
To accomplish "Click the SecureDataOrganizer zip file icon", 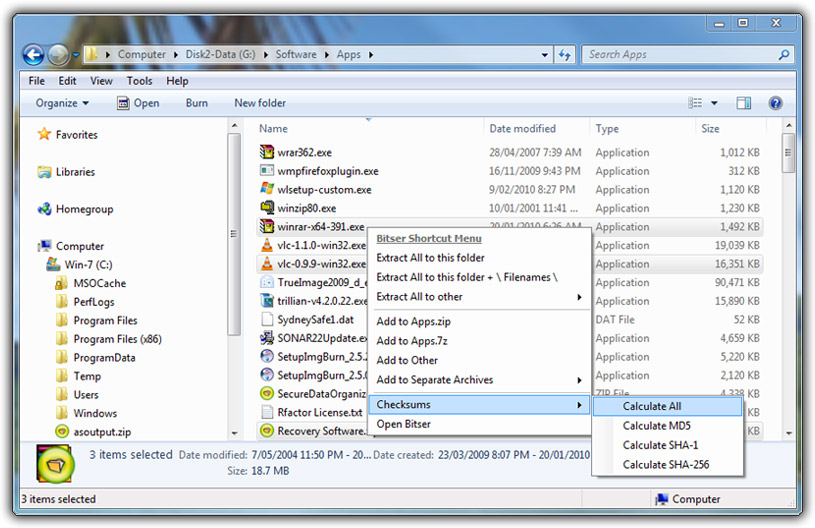I will 267,393.
